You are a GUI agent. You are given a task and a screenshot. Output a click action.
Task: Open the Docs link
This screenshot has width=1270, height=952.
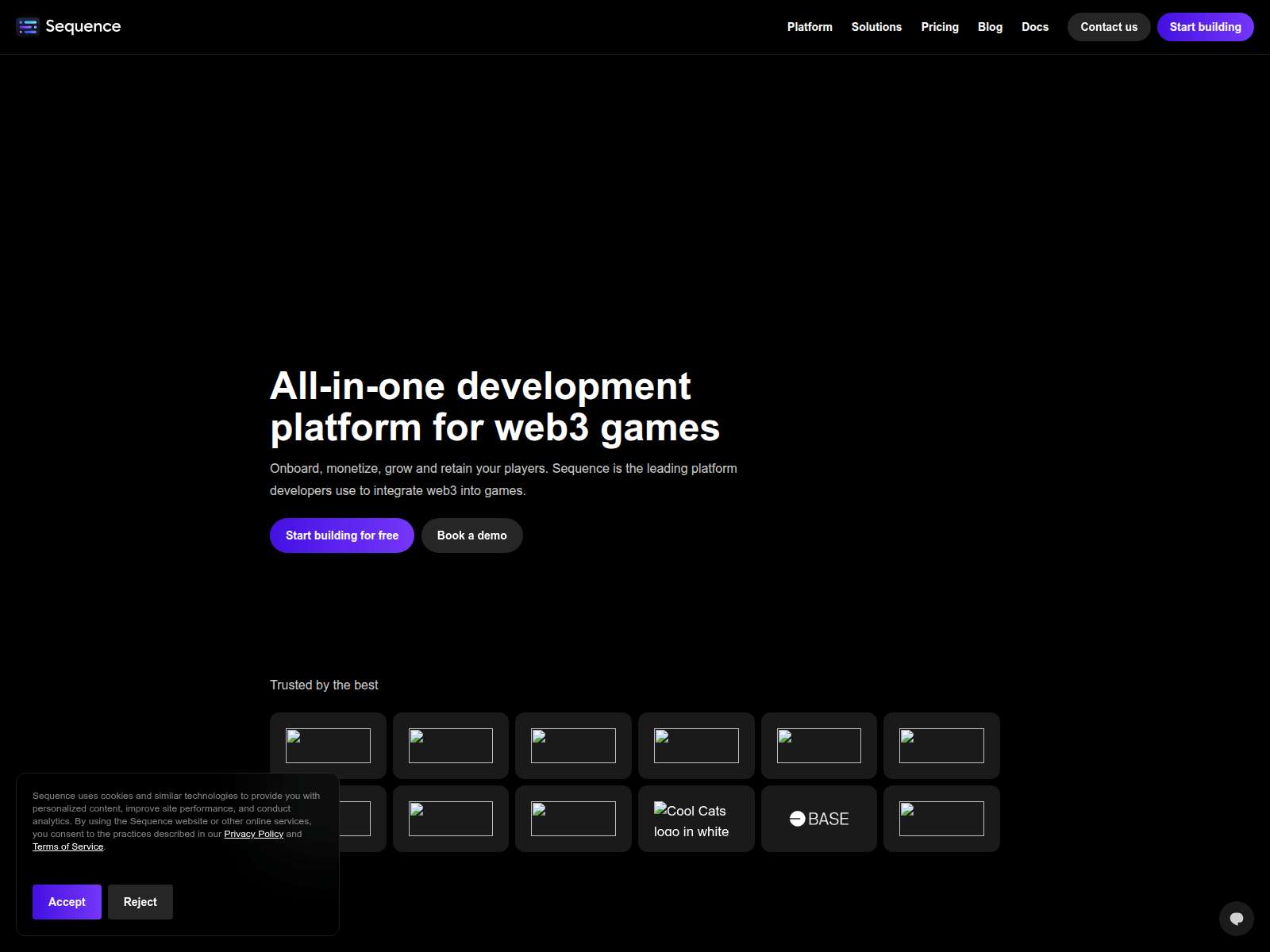pyautogui.click(x=1035, y=27)
